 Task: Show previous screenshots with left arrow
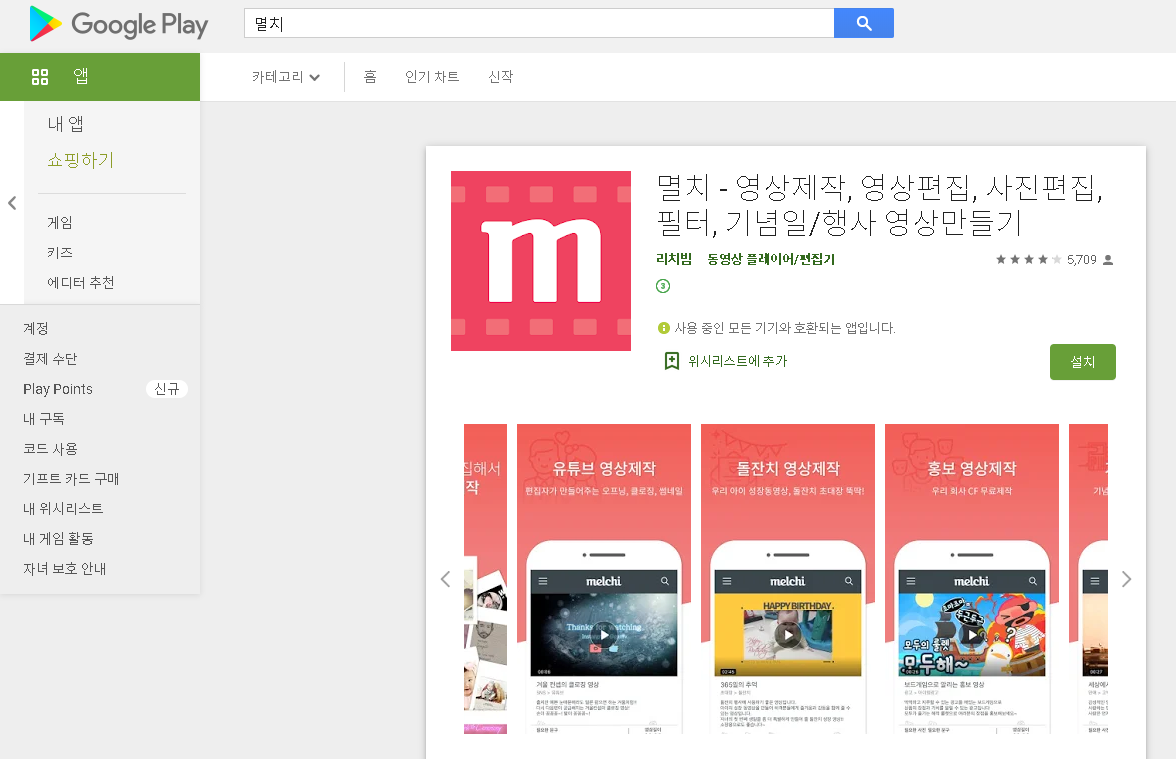pos(446,579)
